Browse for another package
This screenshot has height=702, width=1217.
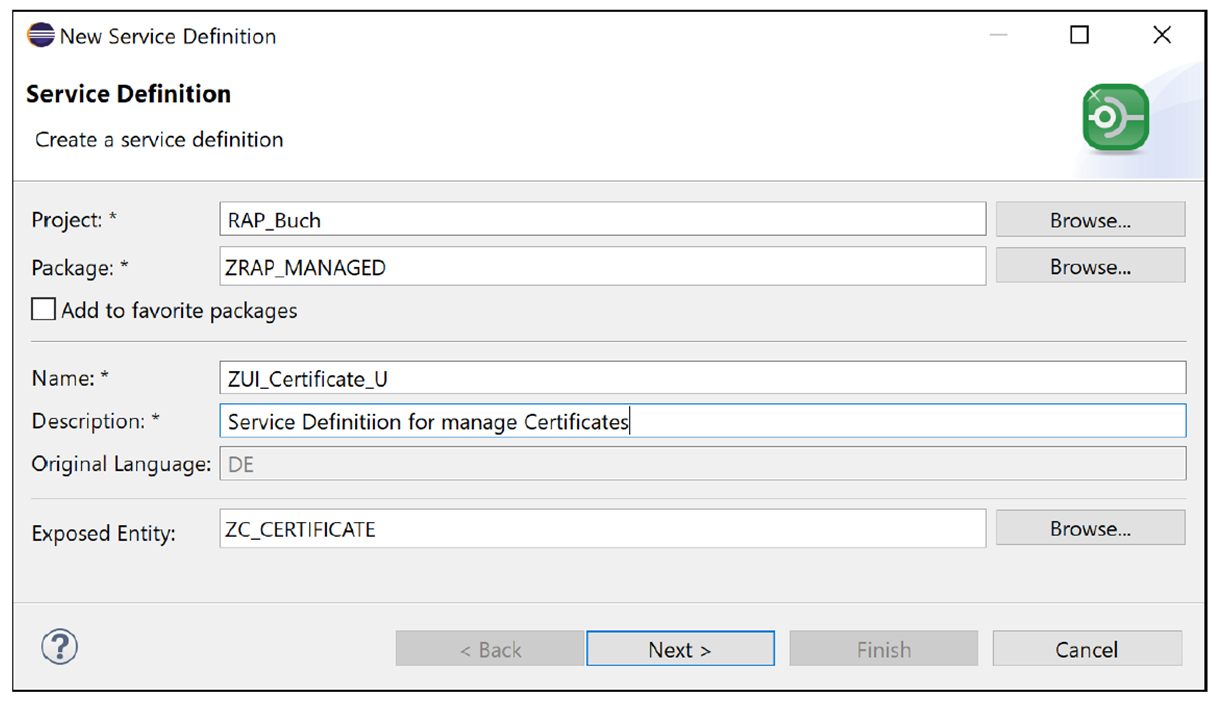point(1089,266)
